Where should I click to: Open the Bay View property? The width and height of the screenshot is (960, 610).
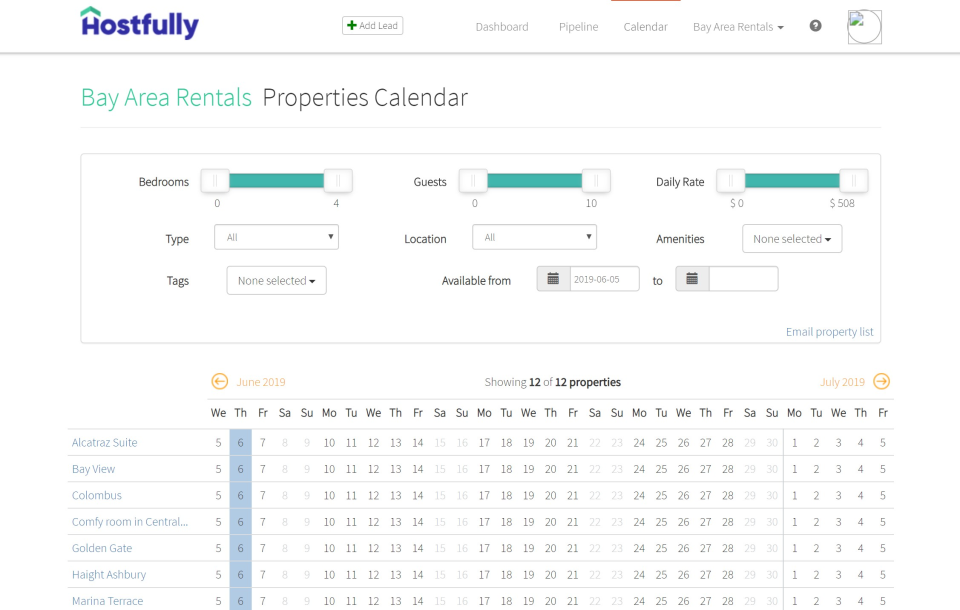pyautogui.click(x=93, y=468)
